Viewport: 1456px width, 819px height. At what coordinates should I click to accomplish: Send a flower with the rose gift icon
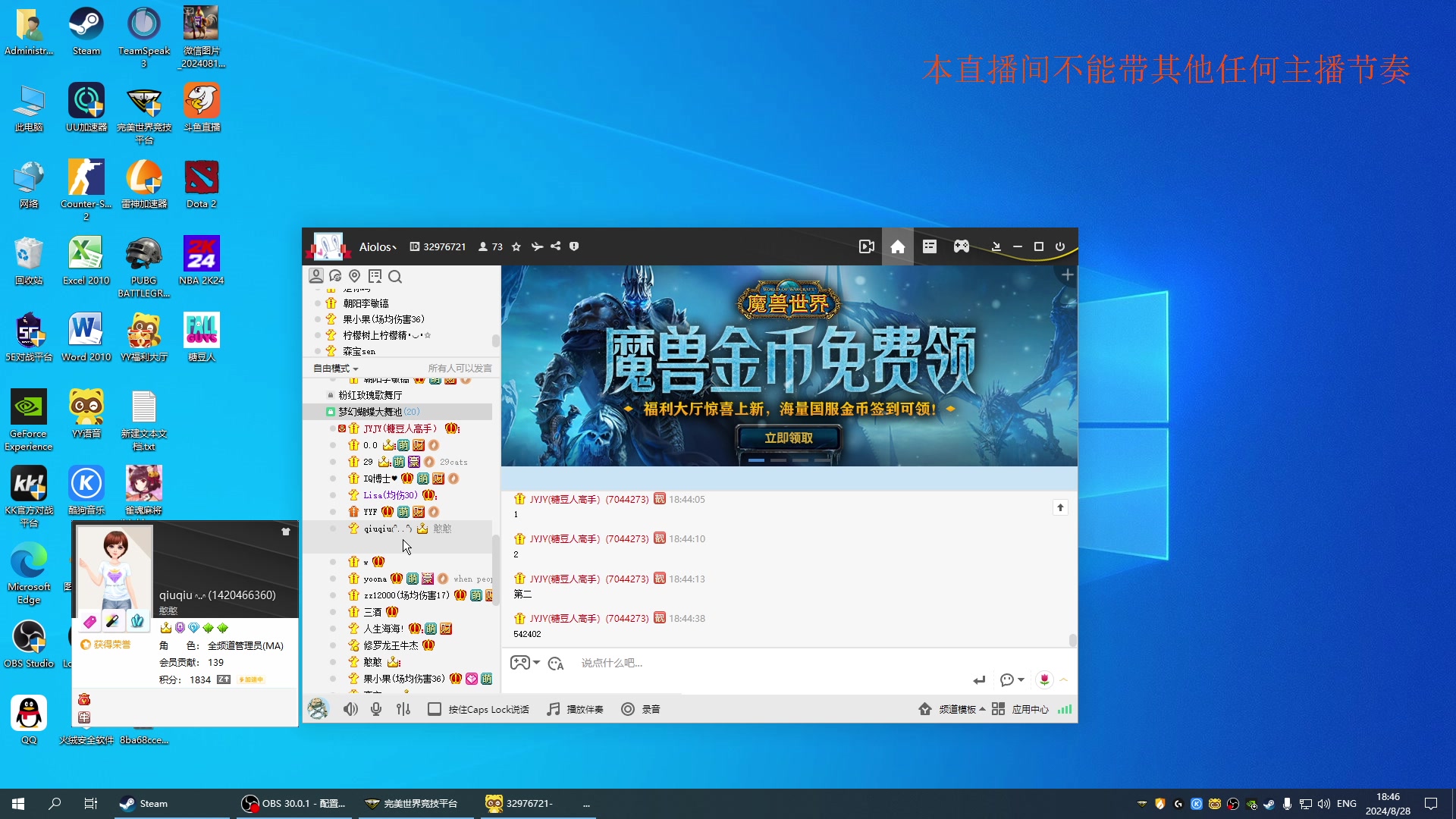(x=1044, y=679)
